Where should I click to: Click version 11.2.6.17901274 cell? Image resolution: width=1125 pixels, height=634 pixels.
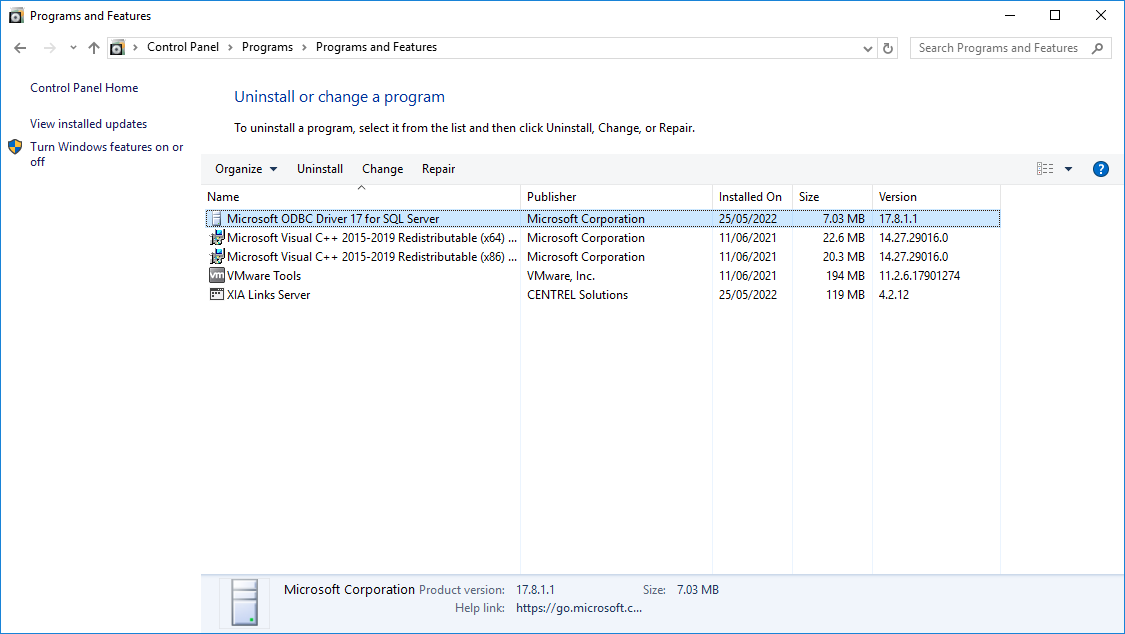919,276
